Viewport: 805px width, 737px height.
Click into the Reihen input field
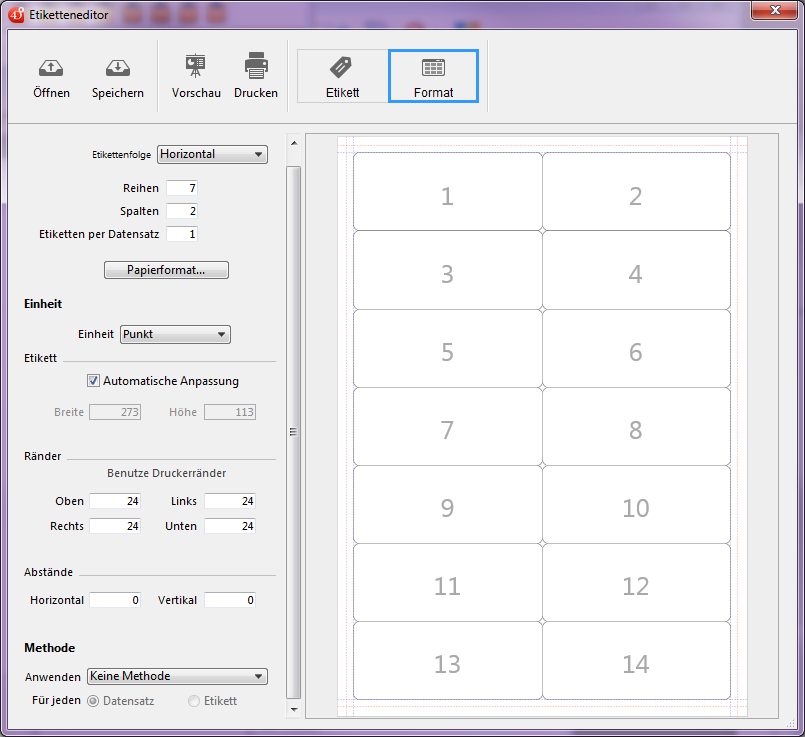point(182,188)
